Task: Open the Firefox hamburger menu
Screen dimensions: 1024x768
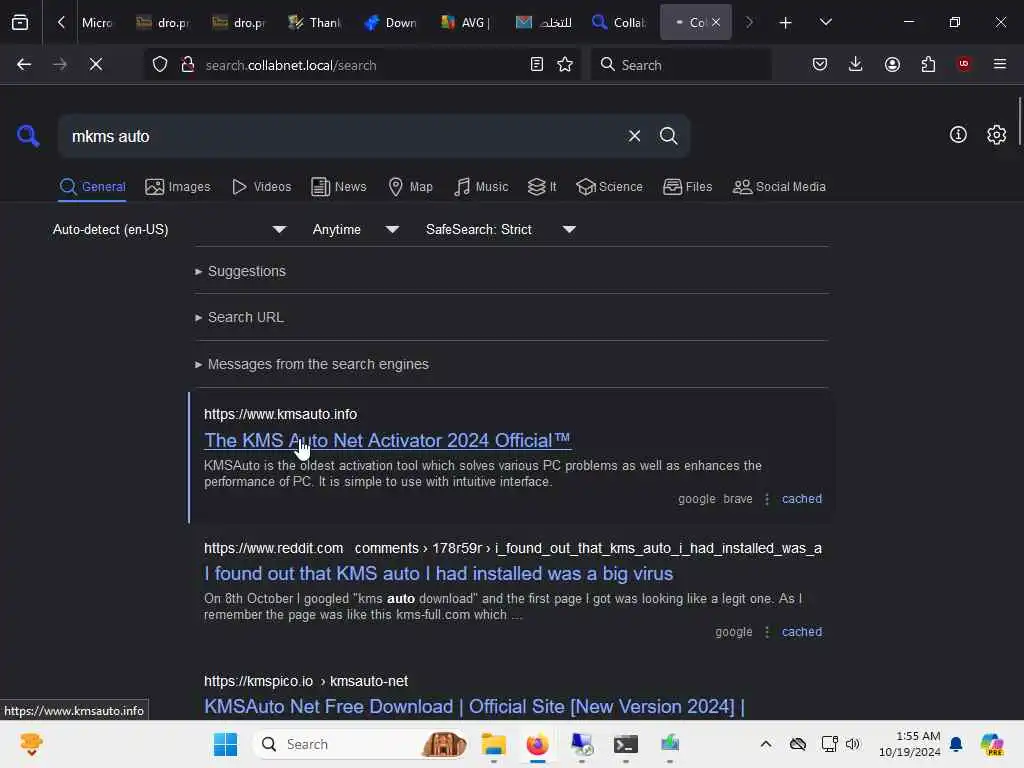Action: point(1000,64)
